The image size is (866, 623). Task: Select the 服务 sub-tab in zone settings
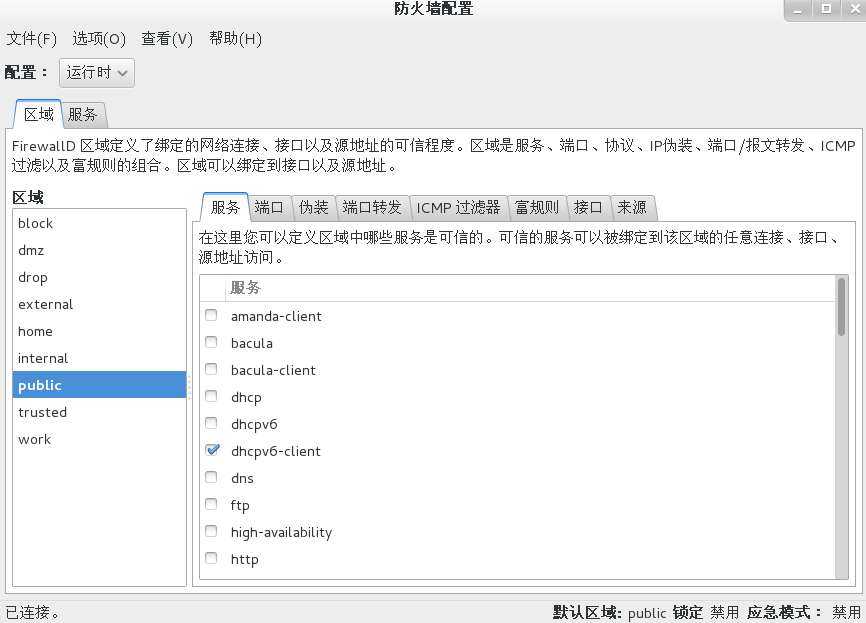point(225,208)
